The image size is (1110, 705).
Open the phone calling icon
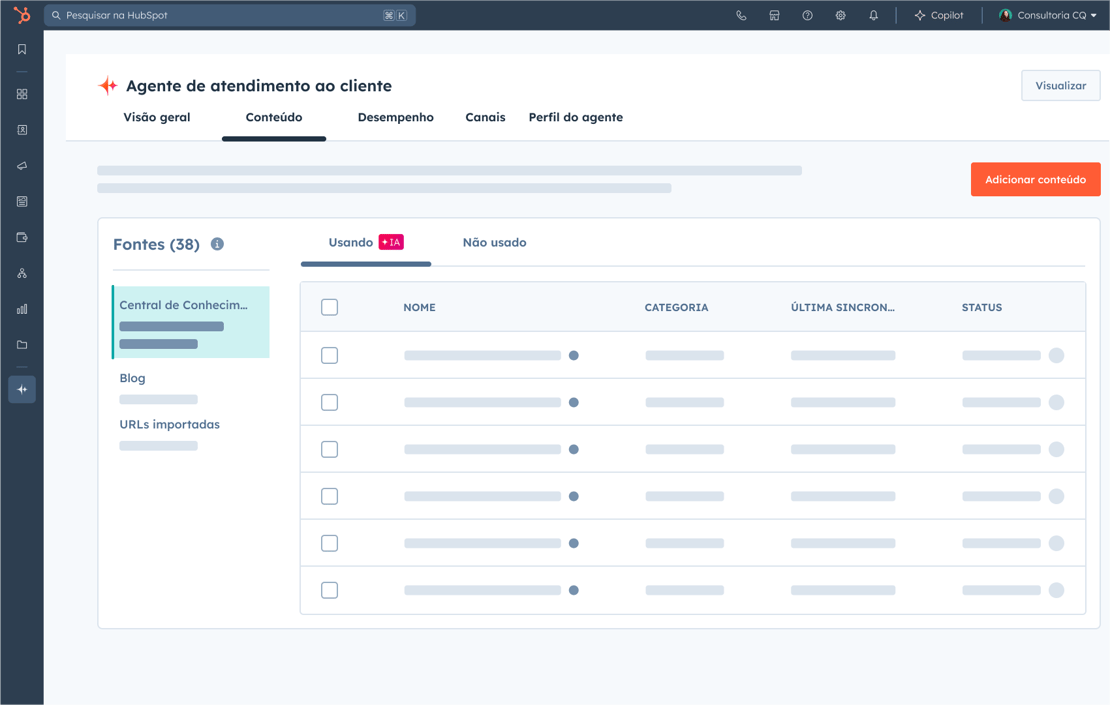741,16
